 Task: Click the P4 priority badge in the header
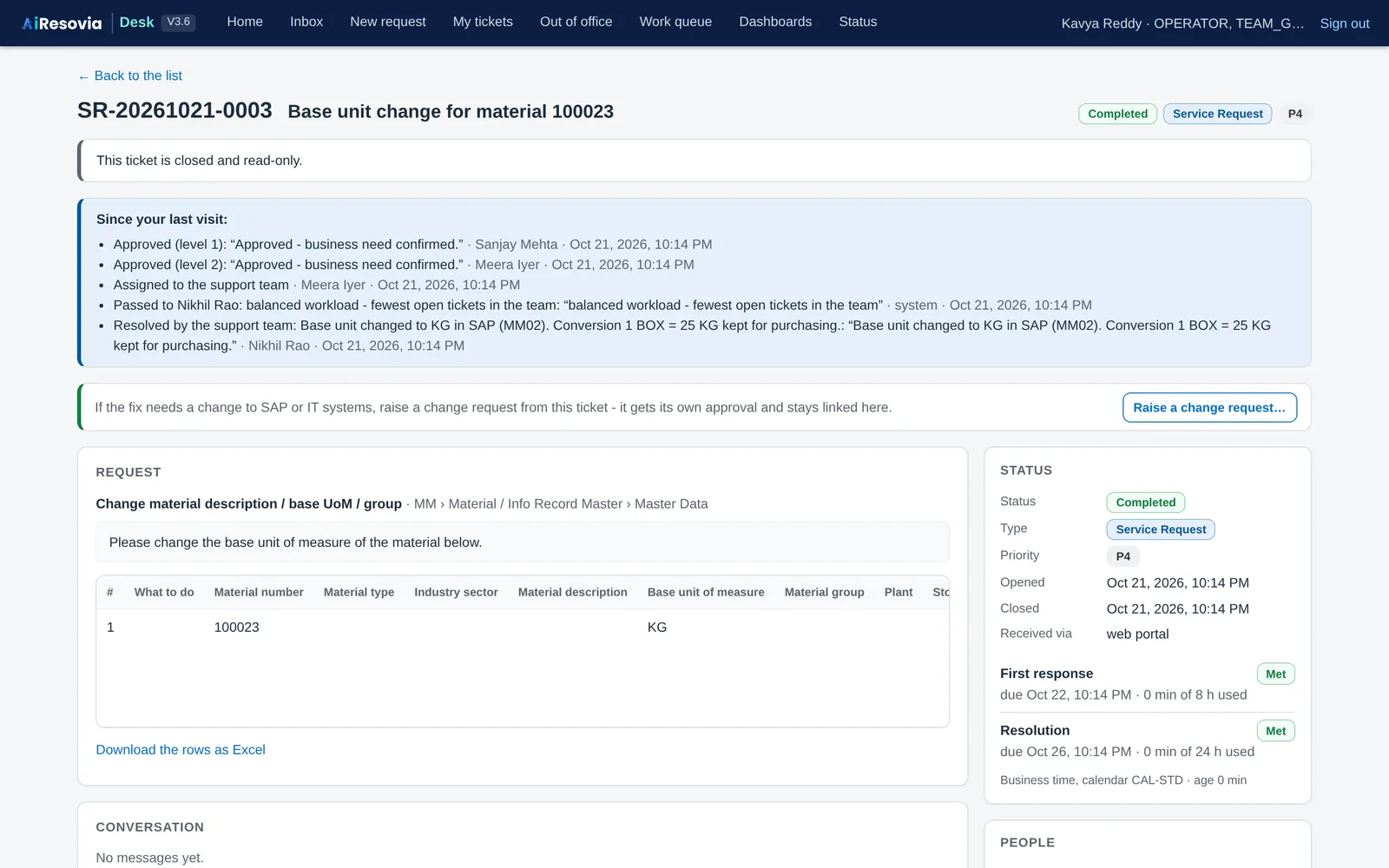pos(1294,114)
